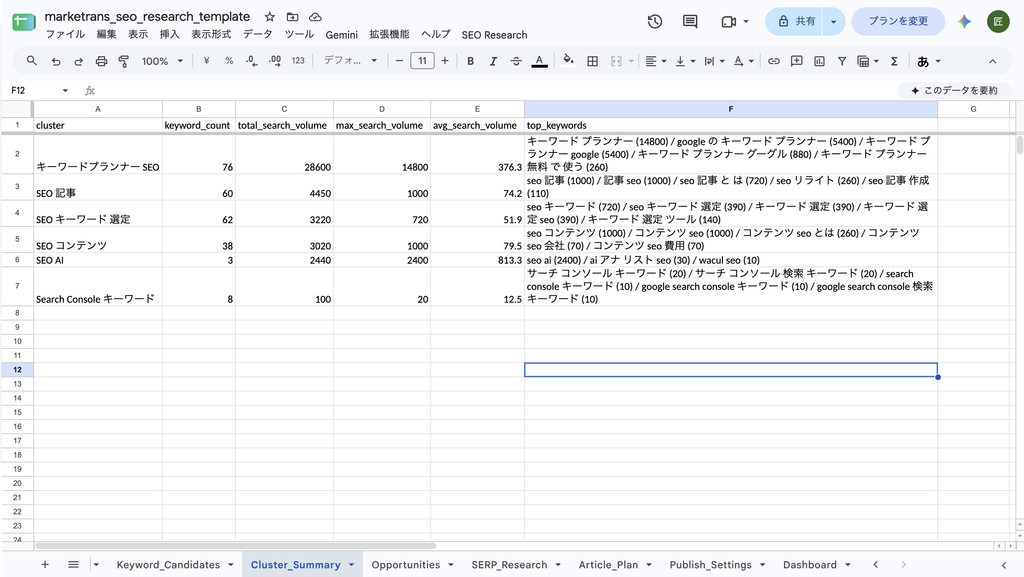Create a filter
This screenshot has height=577, width=1024.
(x=842, y=61)
